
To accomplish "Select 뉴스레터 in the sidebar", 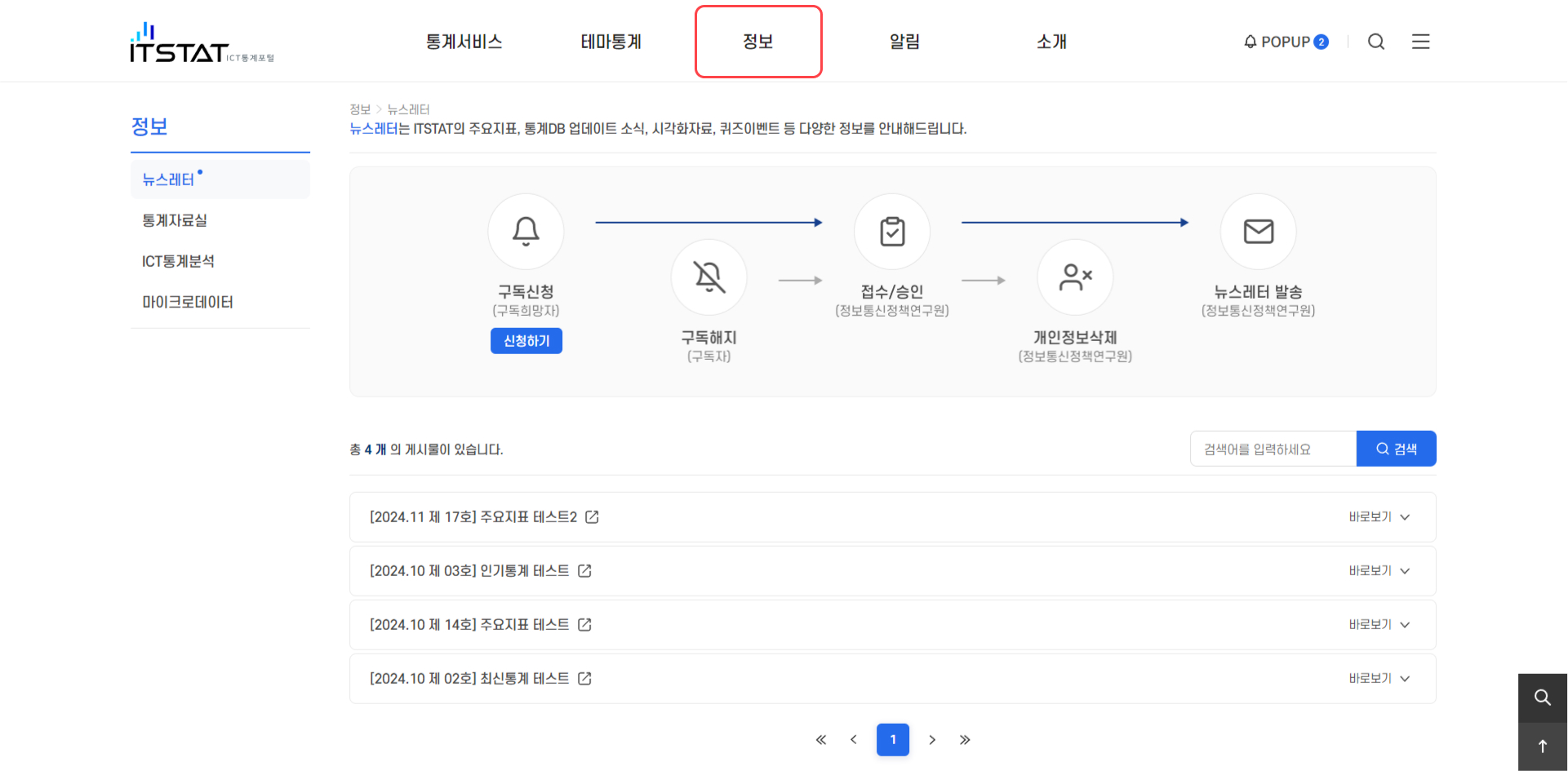I will click(x=220, y=179).
